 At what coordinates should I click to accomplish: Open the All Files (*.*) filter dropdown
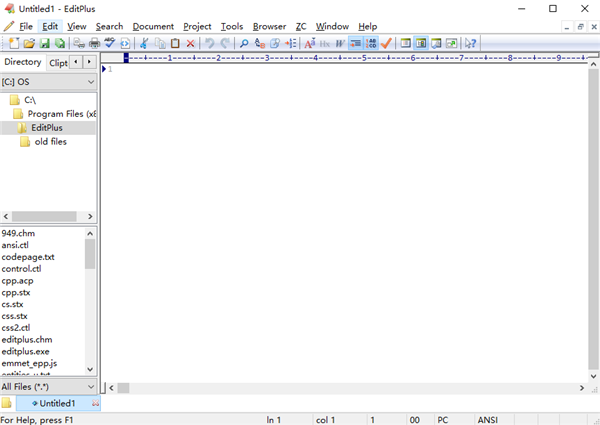(x=91, y=386)
